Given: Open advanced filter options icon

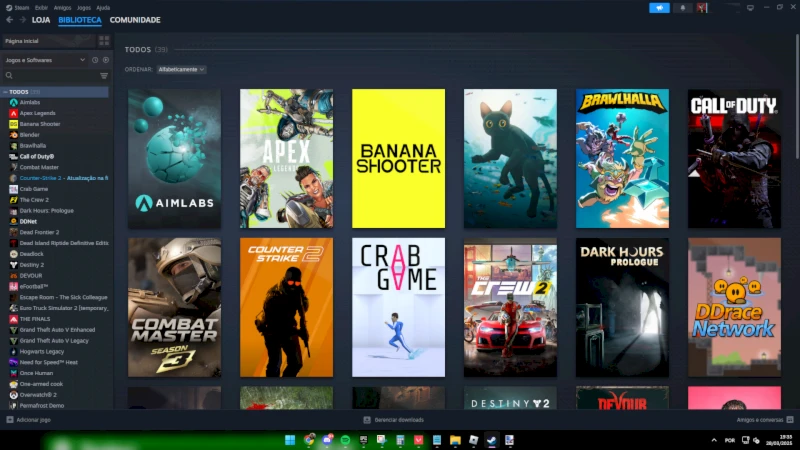Looking at the screenshot, I should pos(104,76).
